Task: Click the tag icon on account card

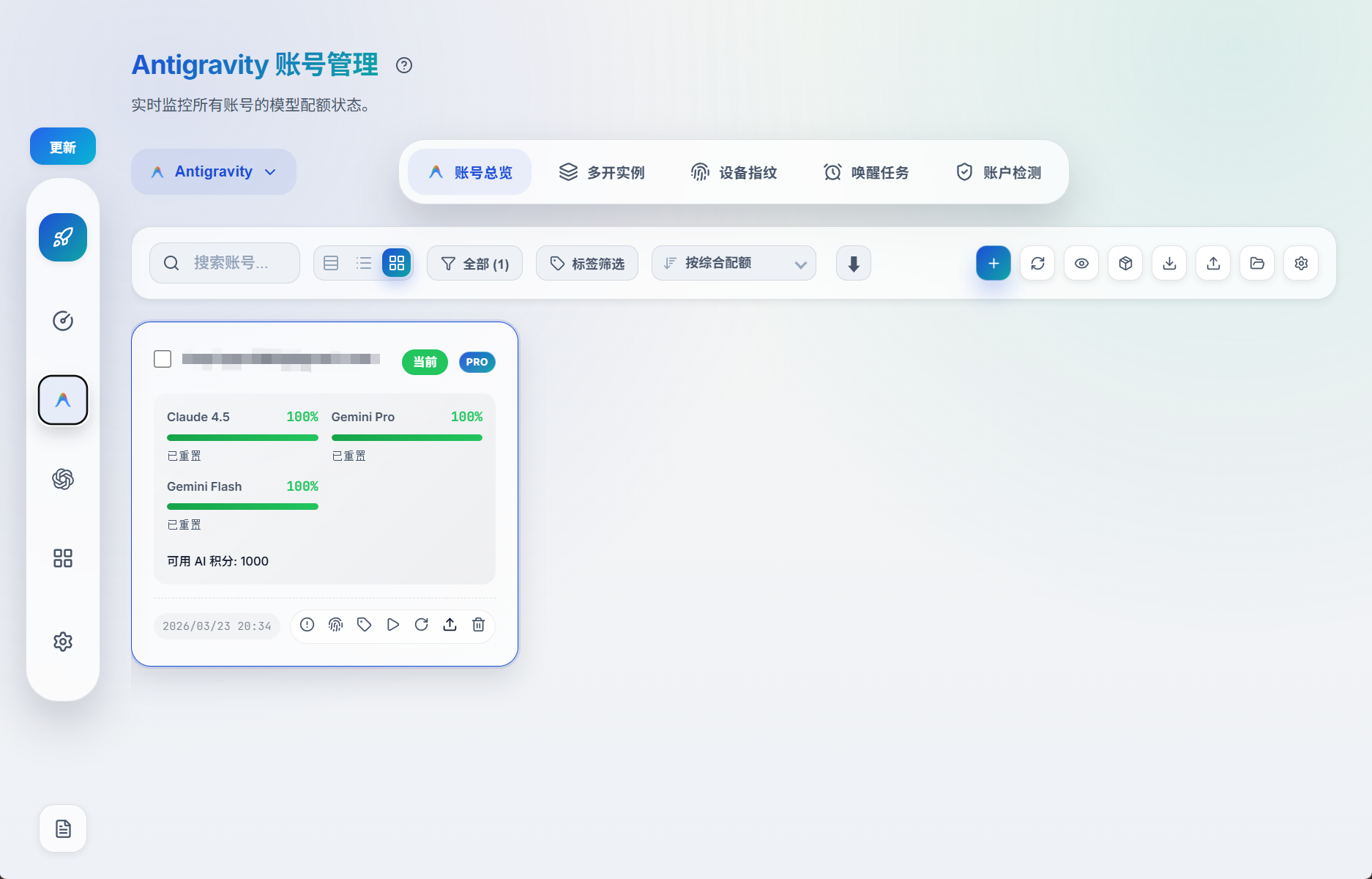Action: coord(364,625)
